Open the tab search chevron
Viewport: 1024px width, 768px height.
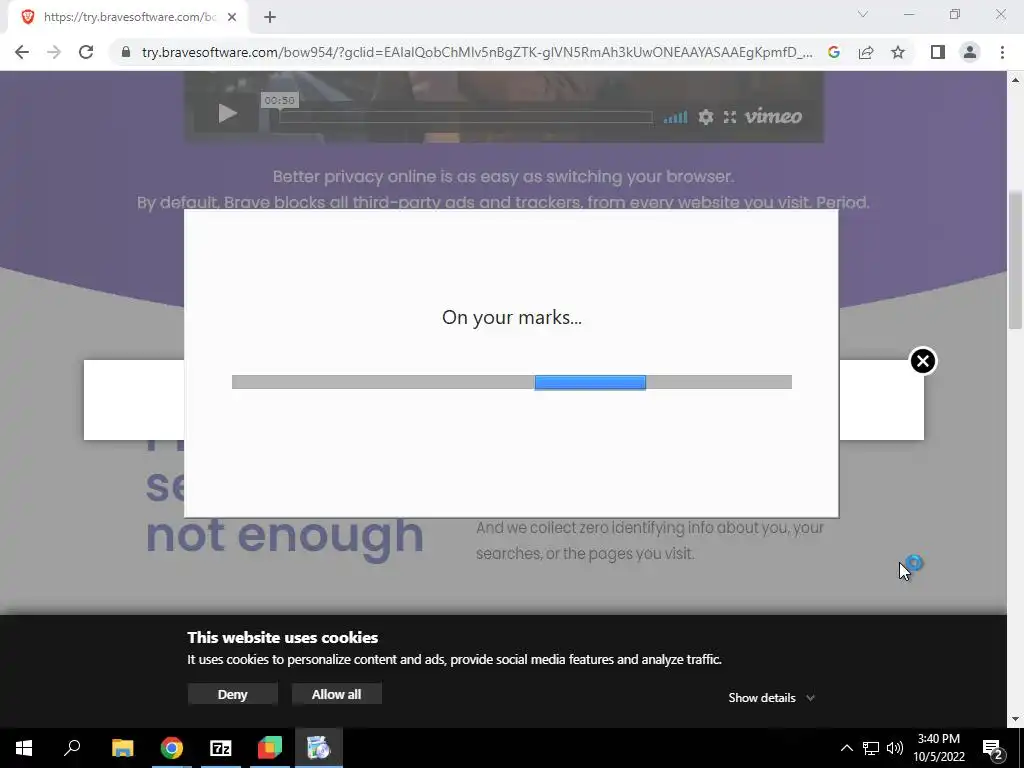[x=863, y=14]
